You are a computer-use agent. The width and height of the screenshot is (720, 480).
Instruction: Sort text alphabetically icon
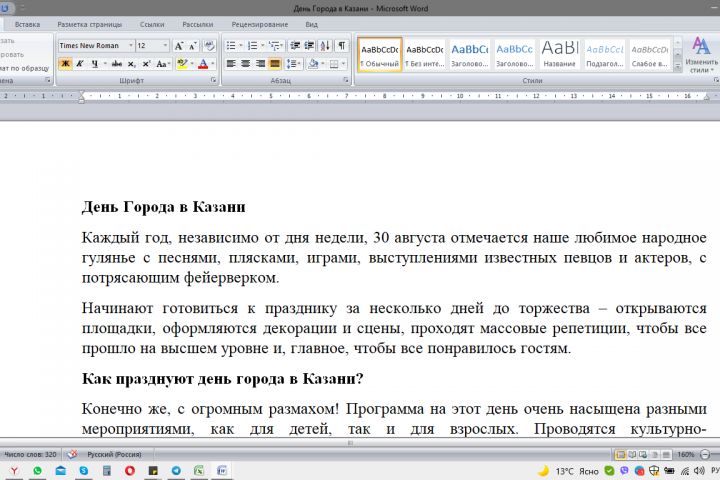click(325, 45)
